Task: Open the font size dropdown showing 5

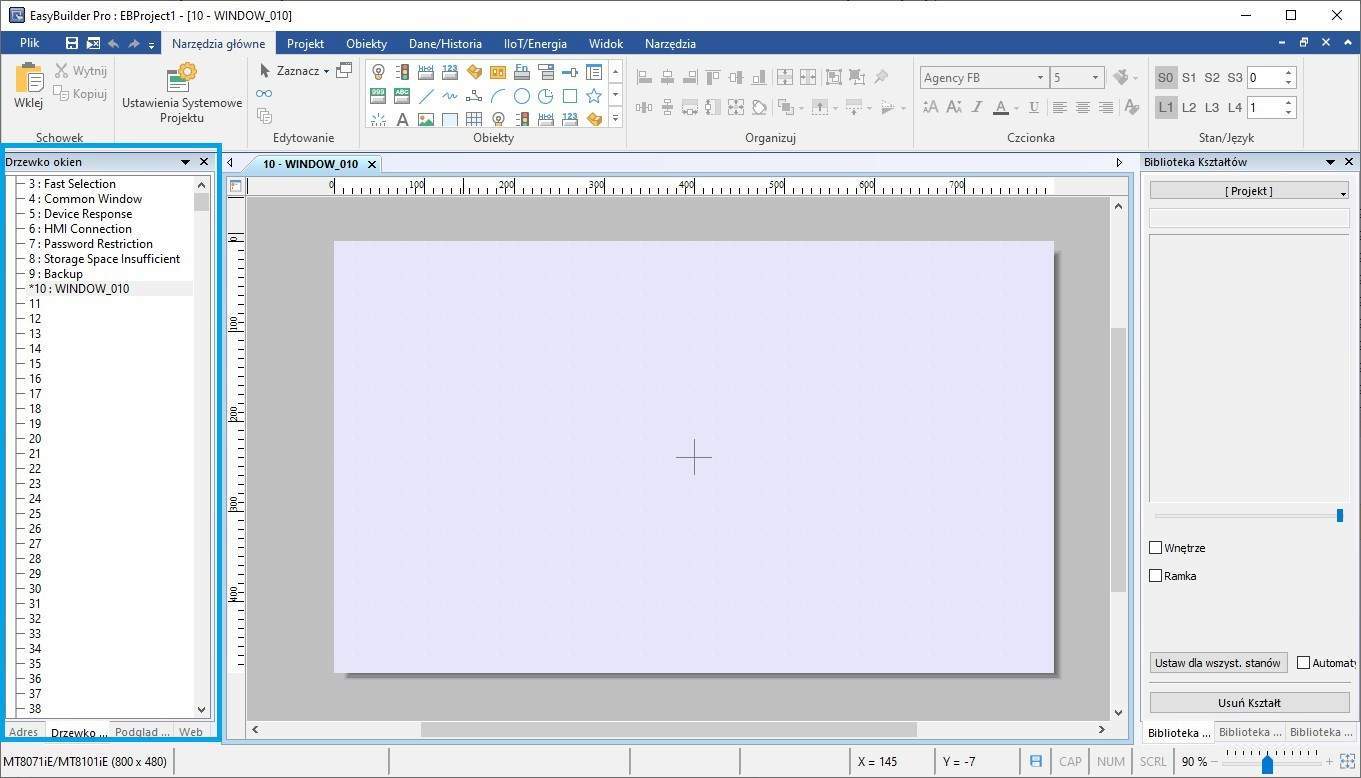Action: click(1095, 77)
